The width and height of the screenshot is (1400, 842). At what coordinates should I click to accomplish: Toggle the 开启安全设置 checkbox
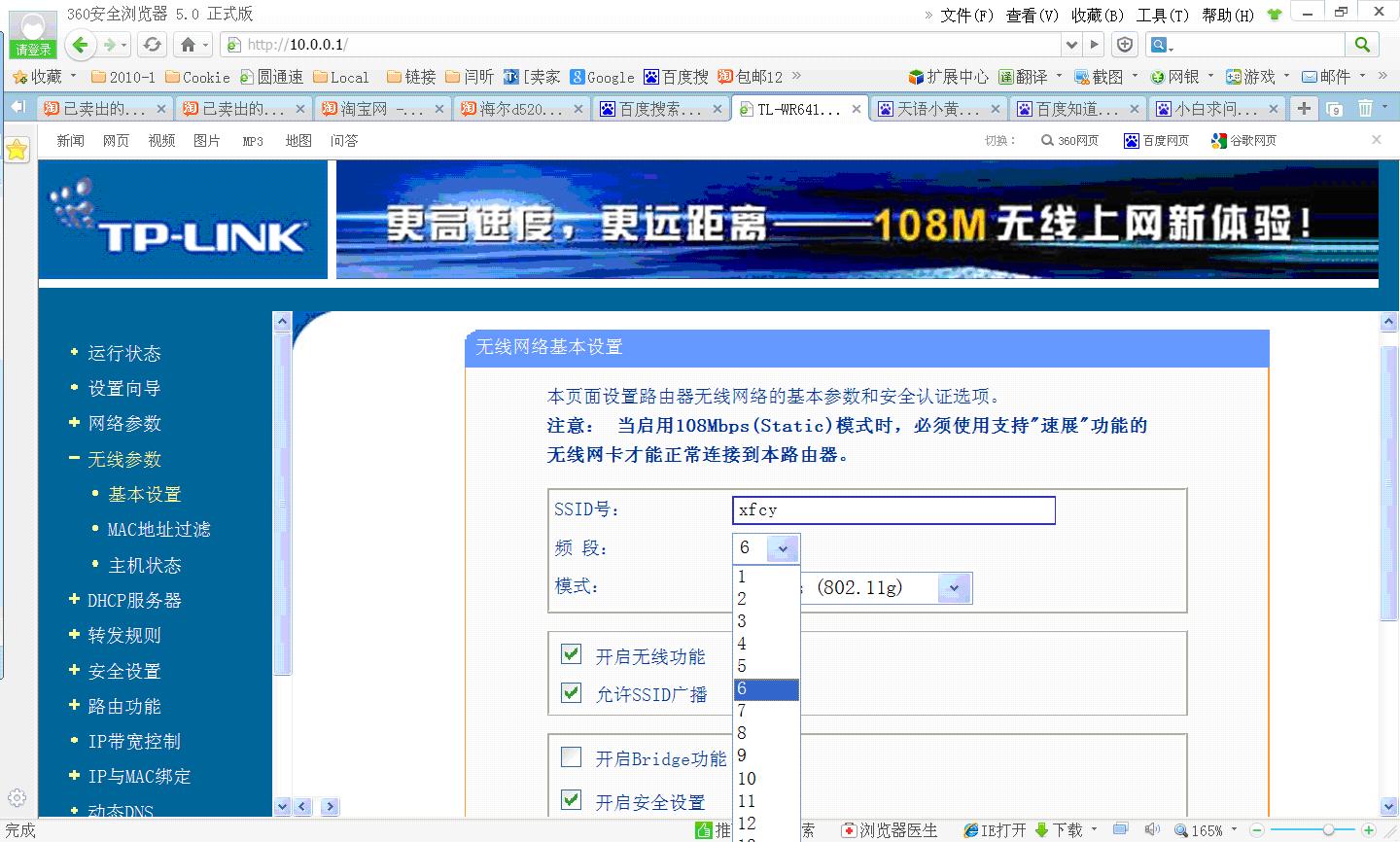tap(571, 800)
